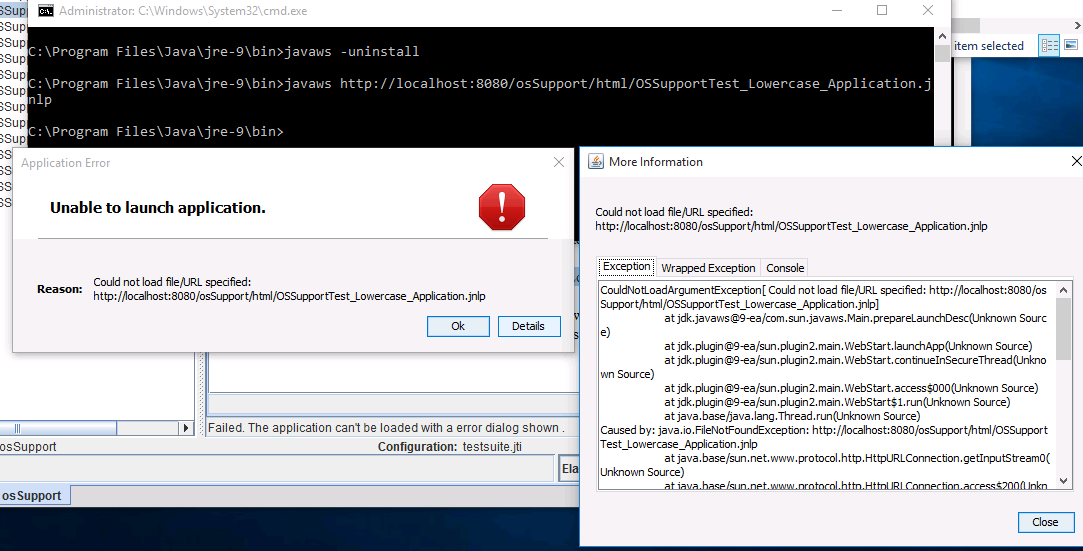Viewport: 1083px width, 551px height.
Task: Switch to the Console tab
Action: click(x=785, y=268)
